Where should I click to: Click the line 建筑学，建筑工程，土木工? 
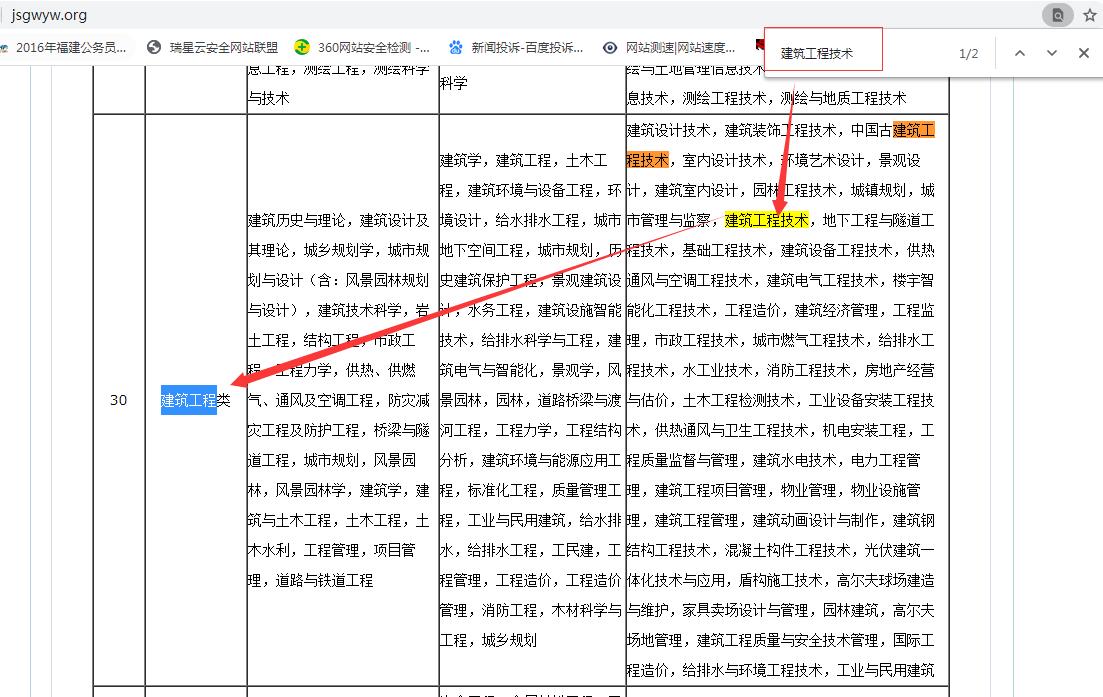pyautogui.click(x=523, y=160)
